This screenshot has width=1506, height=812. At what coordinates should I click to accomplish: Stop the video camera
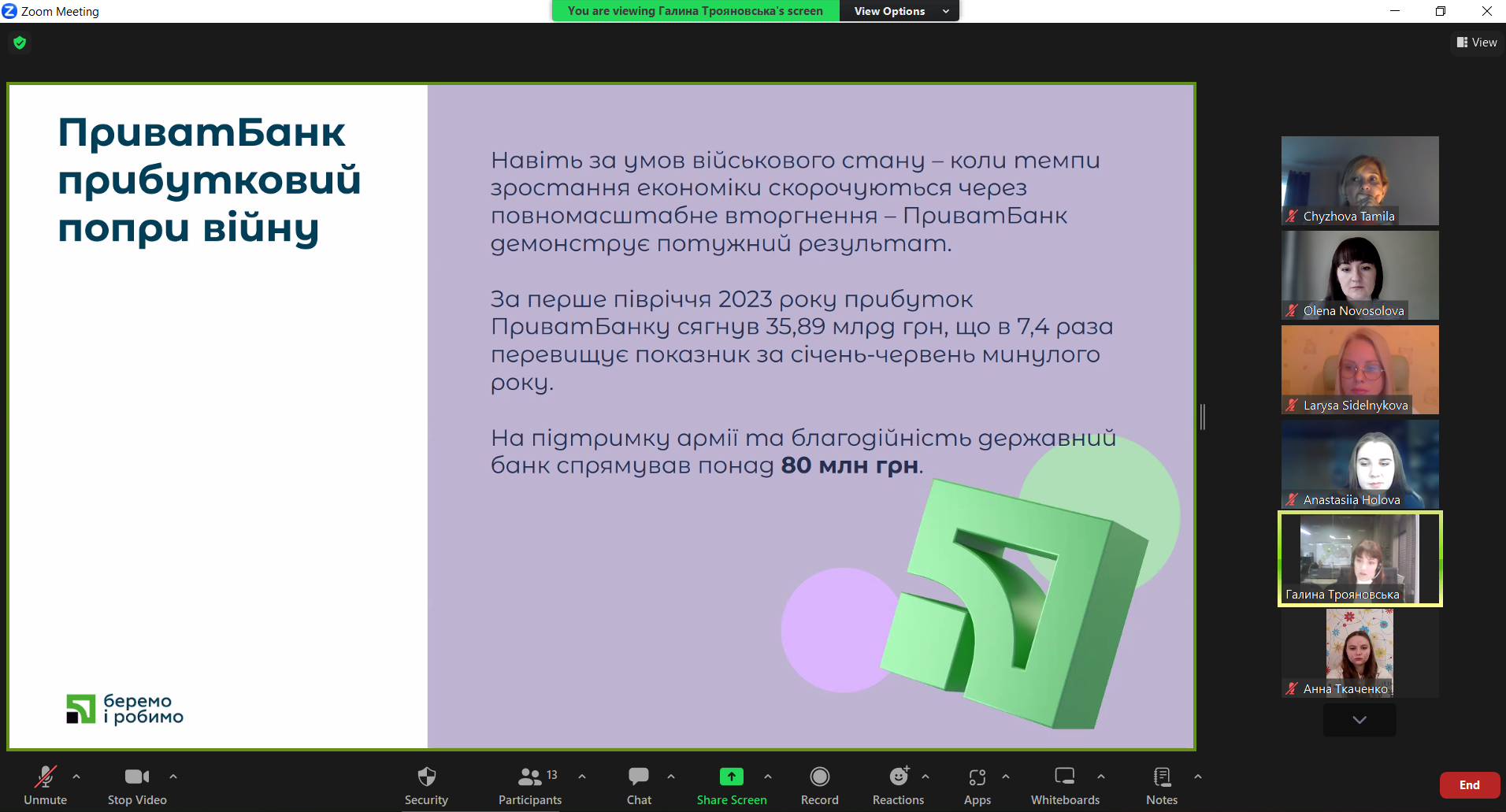click(137, 785)
